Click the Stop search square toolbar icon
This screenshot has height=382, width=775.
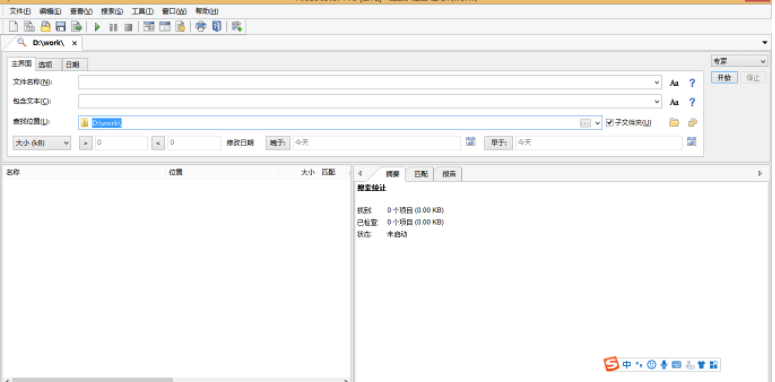coord(129,27)
